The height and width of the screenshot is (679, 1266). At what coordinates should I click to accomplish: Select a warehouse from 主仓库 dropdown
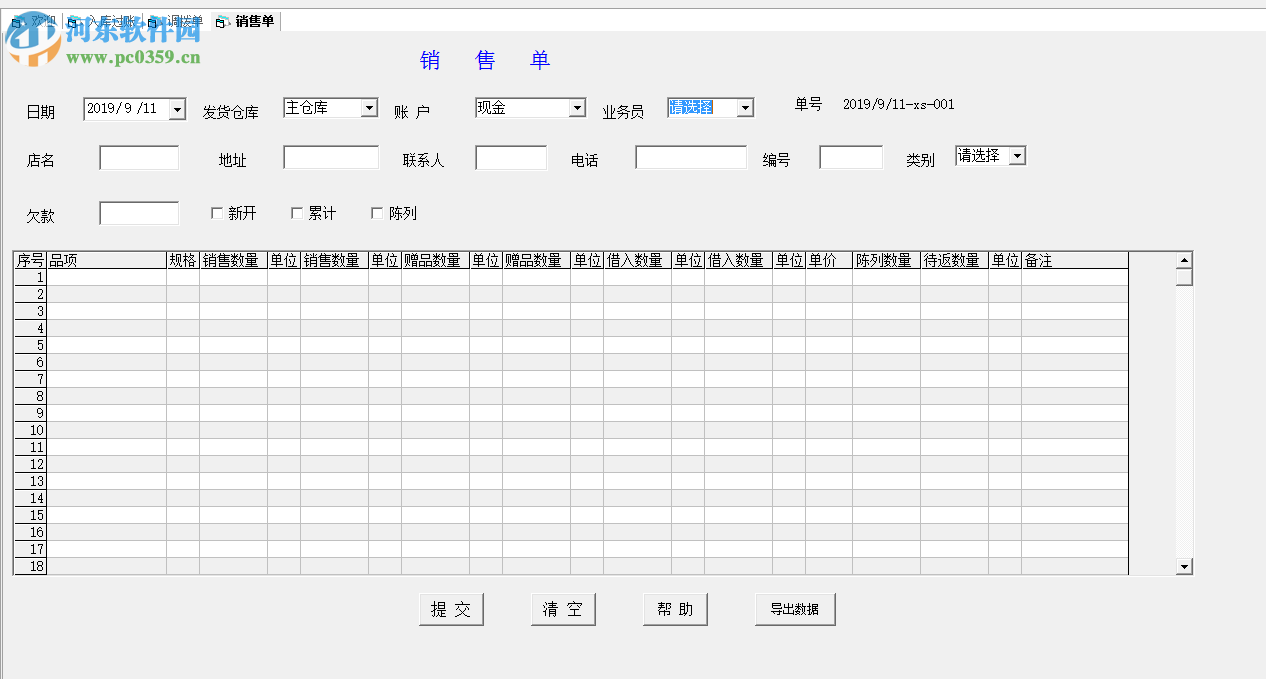pyautogui.click(x=369, y=107)
